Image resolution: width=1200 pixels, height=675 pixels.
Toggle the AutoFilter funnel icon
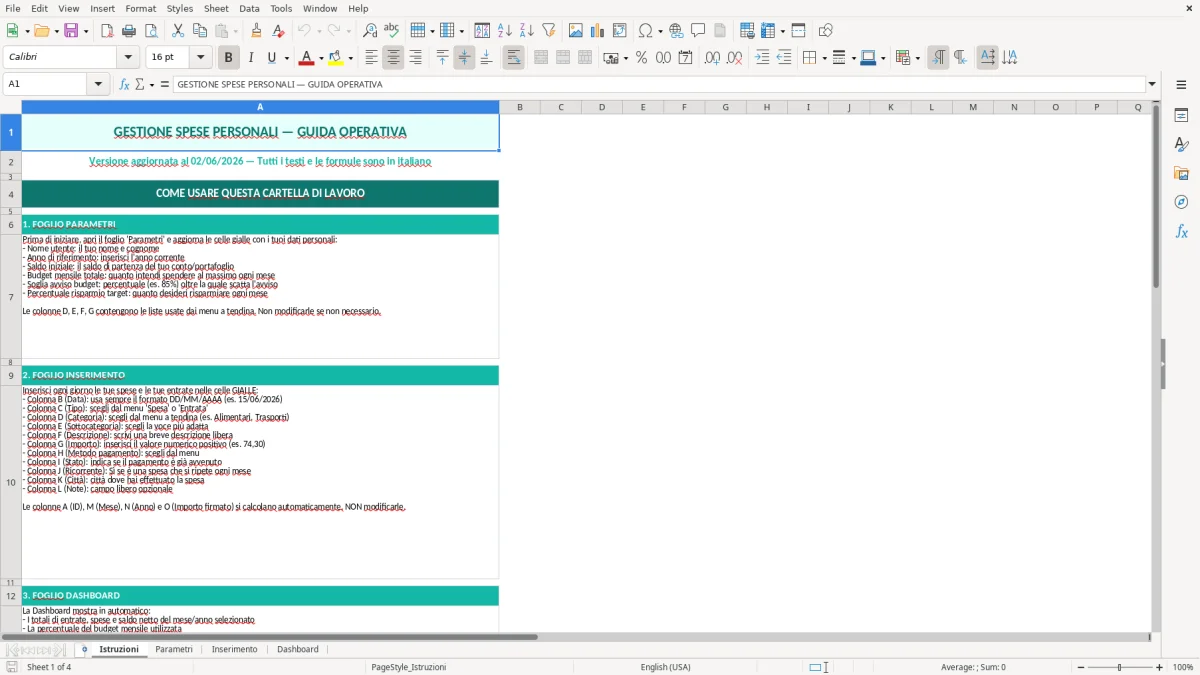coord(548,31)
